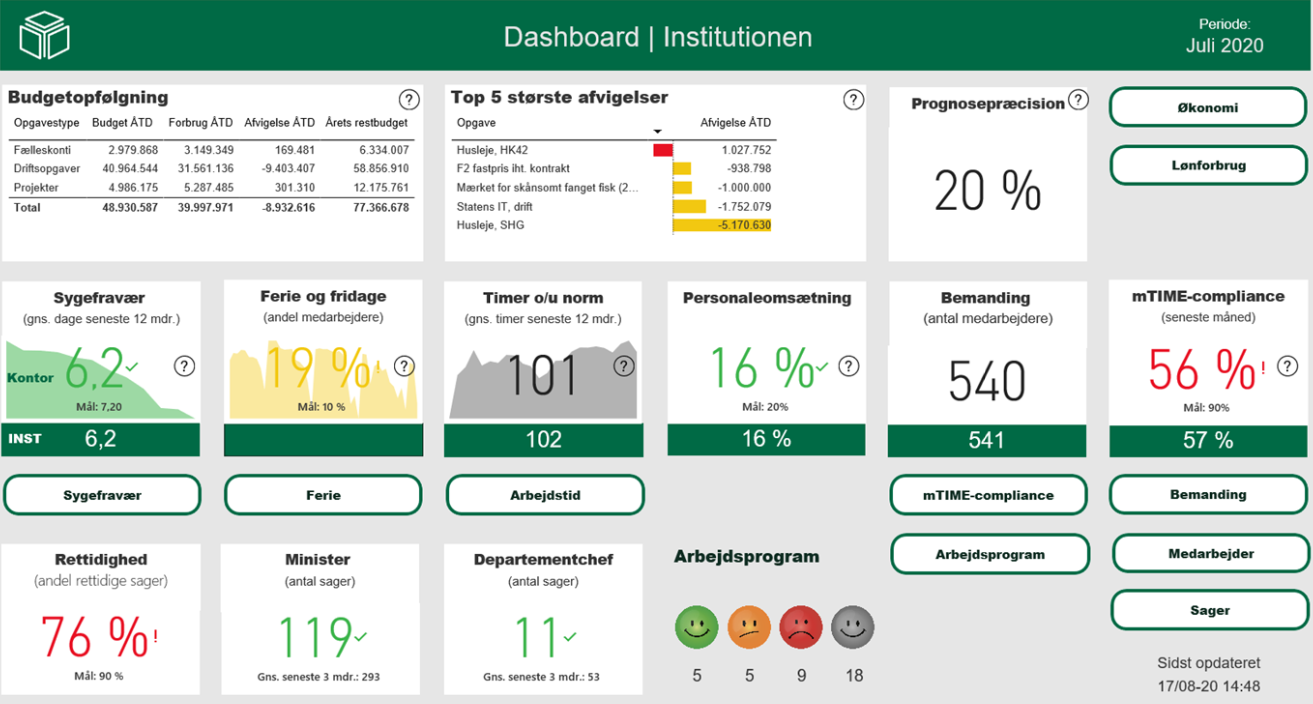Open help icon for Top 5 største afvigelser
The image size is (1313, 704).
pos(853,100)
